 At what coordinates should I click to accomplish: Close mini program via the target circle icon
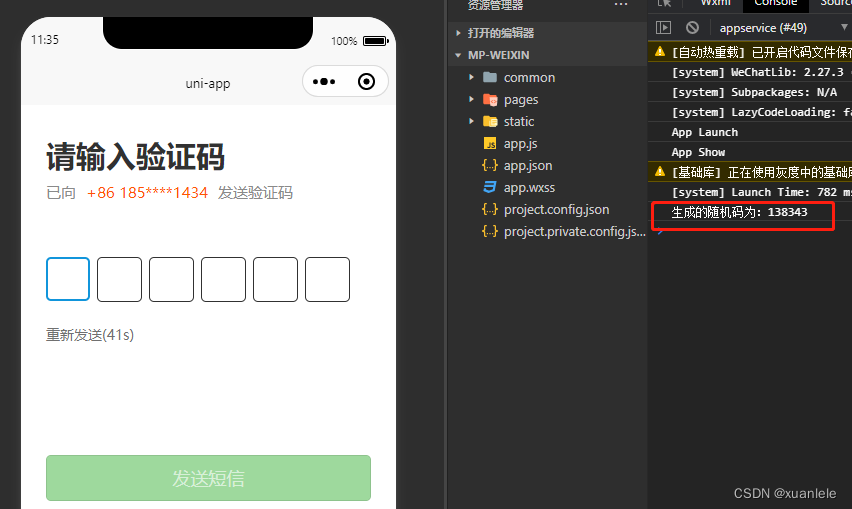click(x=366, y=81)
